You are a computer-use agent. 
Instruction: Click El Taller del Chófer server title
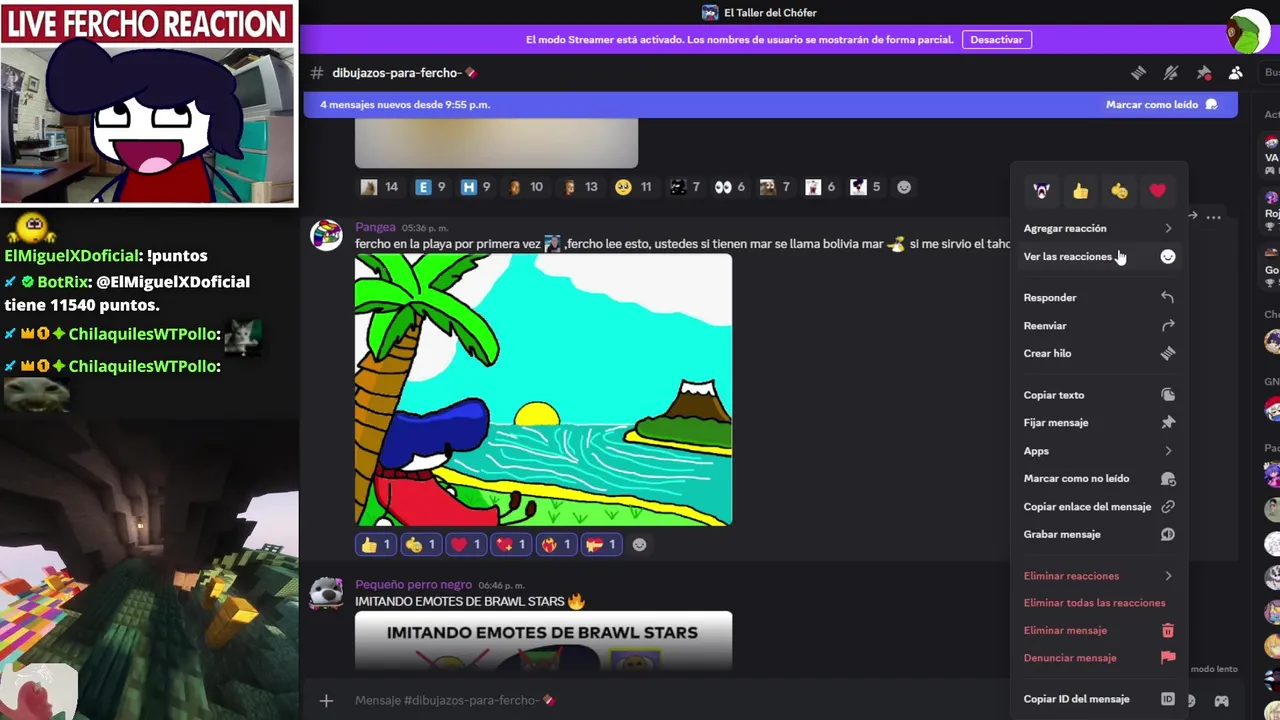click(770, 13)
